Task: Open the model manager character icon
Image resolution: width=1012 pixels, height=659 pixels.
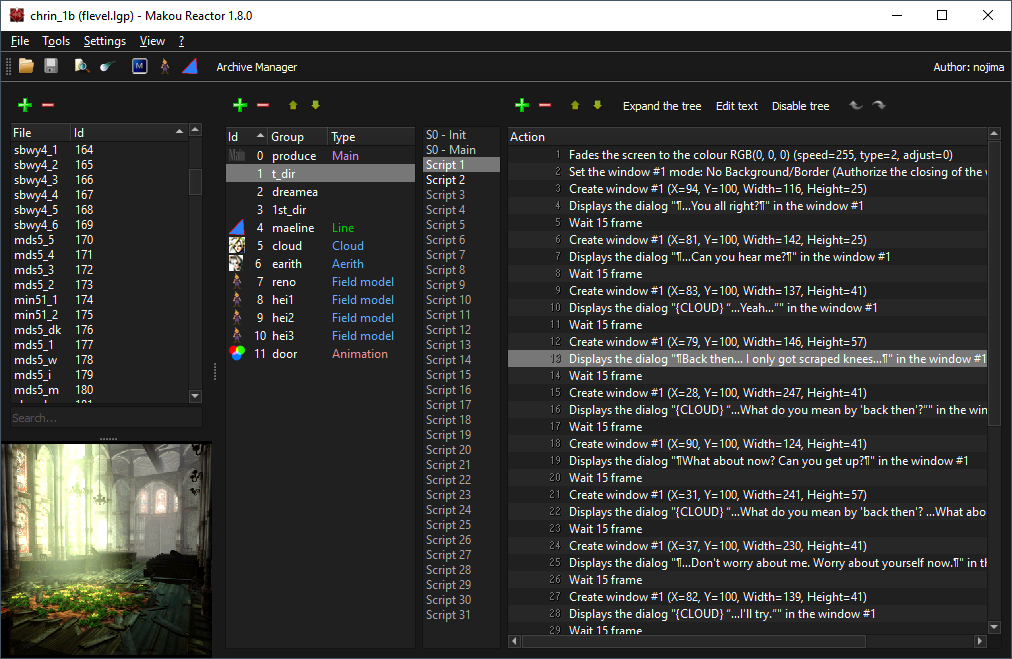Action: click(x=165, y=66)
